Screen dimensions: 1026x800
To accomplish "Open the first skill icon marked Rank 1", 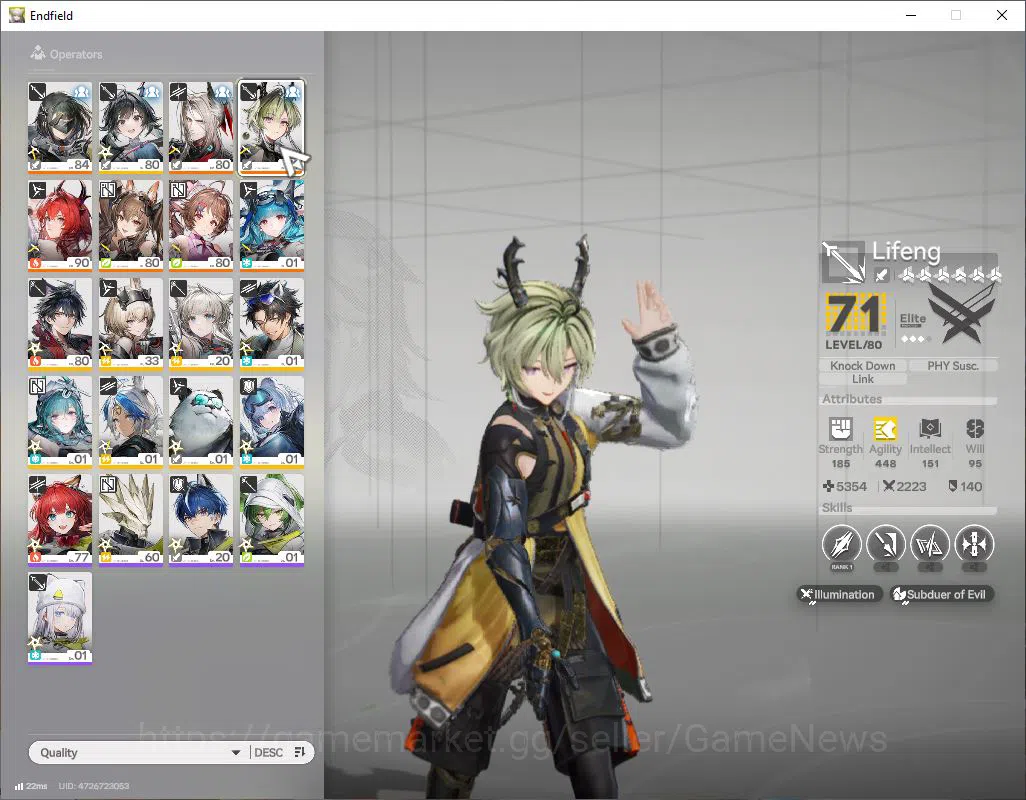I will [x=841, y=545].
